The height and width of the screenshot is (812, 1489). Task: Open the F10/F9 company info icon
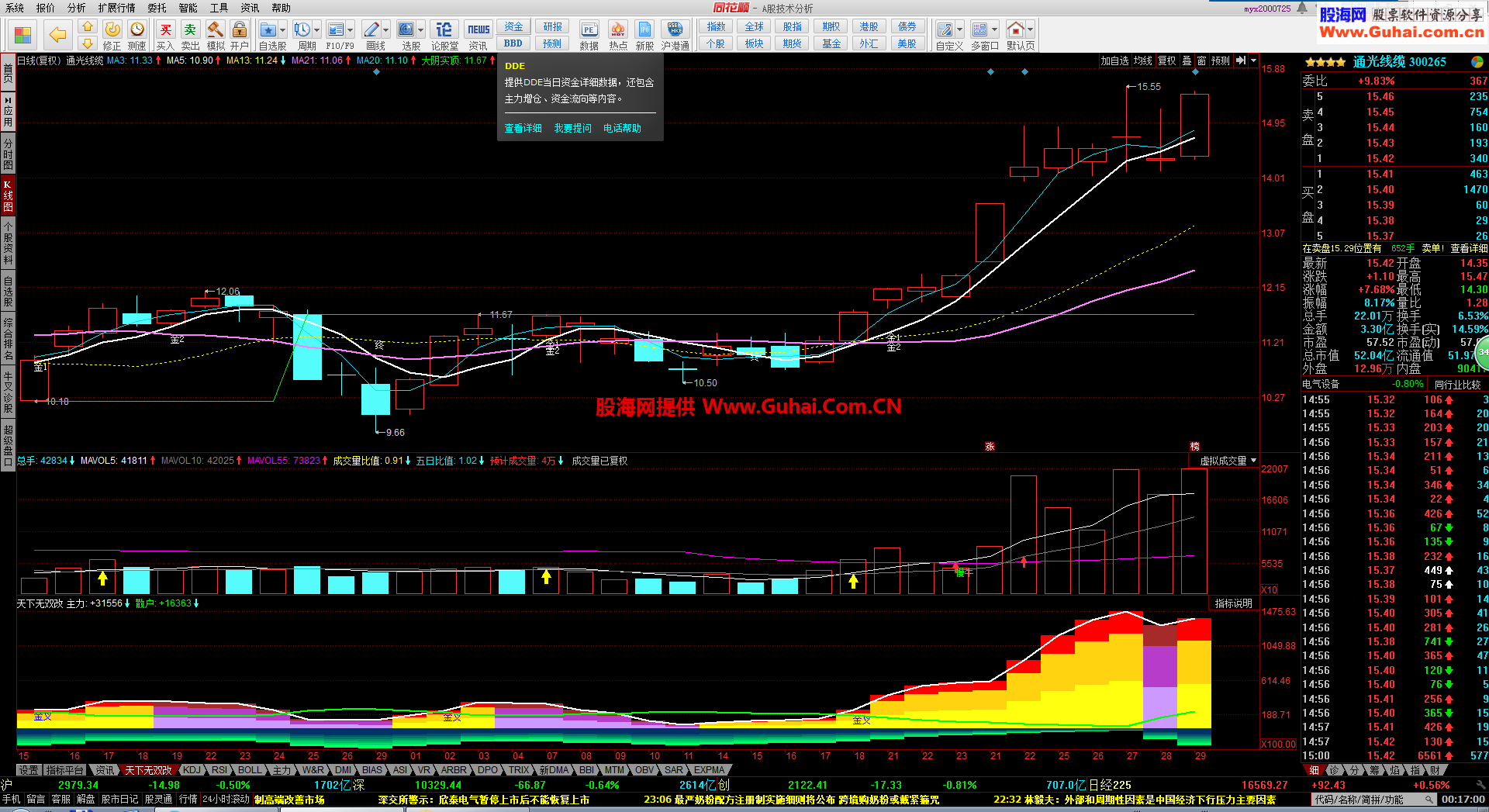[x=336, y=29]
